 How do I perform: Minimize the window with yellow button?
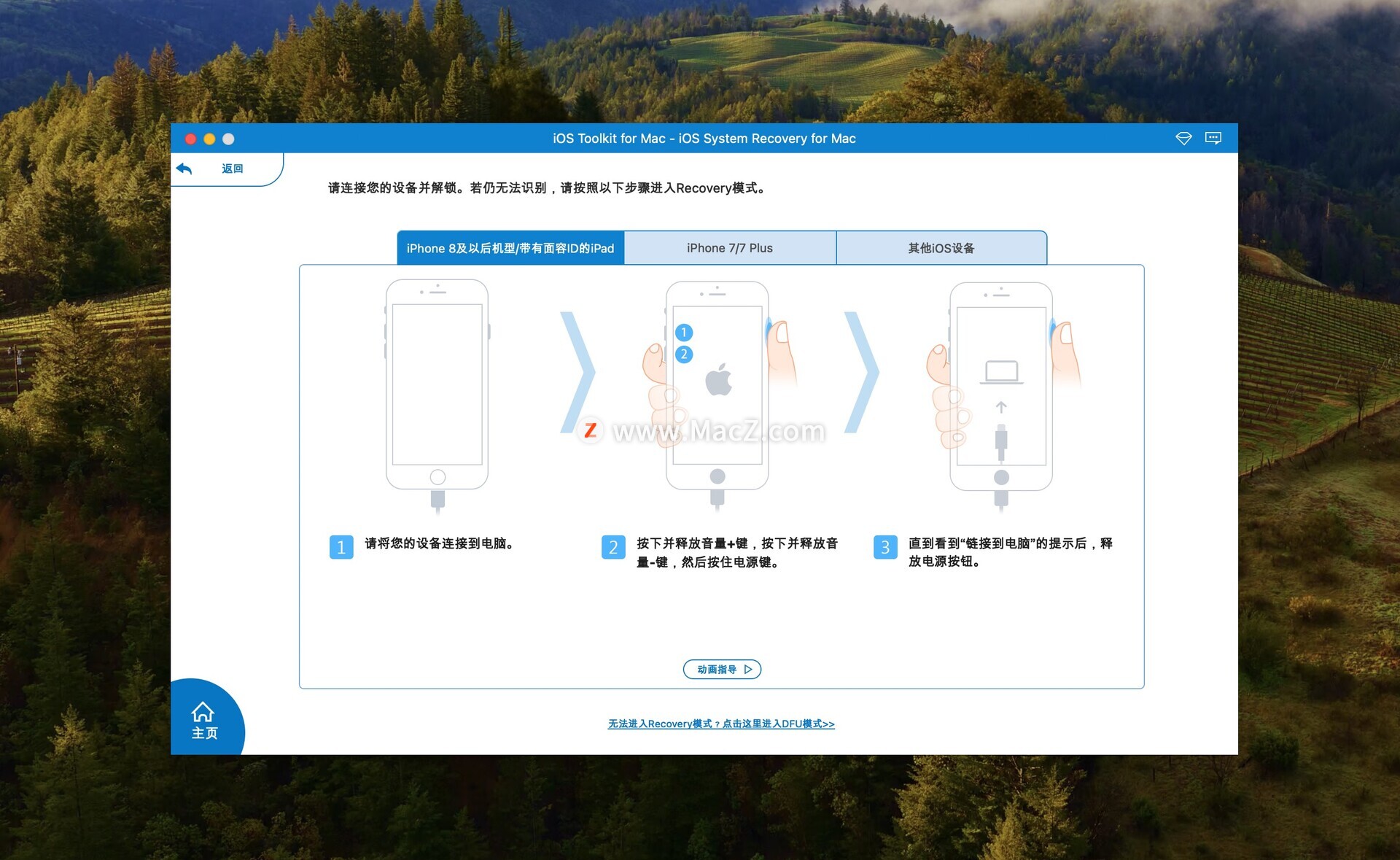209,139
